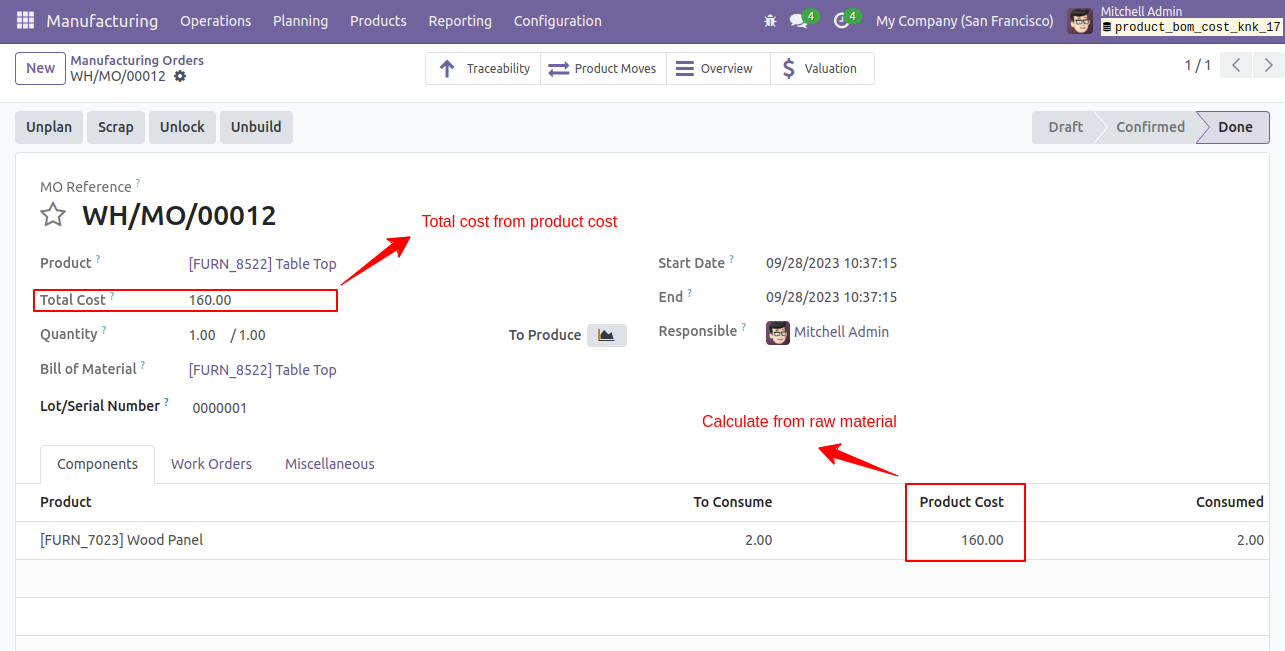Open the Configuration menu
This screenshot has height=651, width=1285.
pos(558,21)
